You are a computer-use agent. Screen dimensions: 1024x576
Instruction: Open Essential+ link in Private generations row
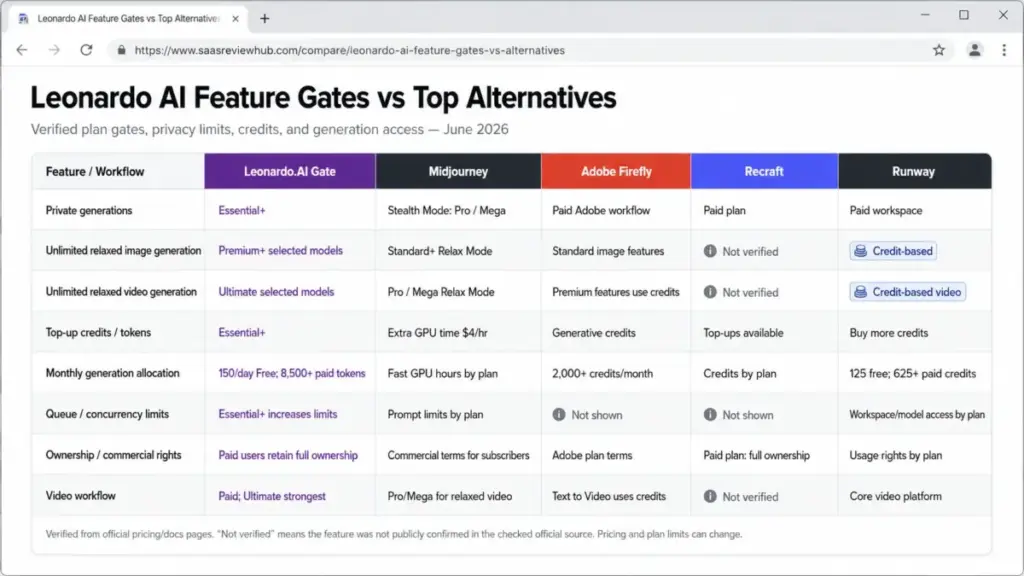click(242, 210)
